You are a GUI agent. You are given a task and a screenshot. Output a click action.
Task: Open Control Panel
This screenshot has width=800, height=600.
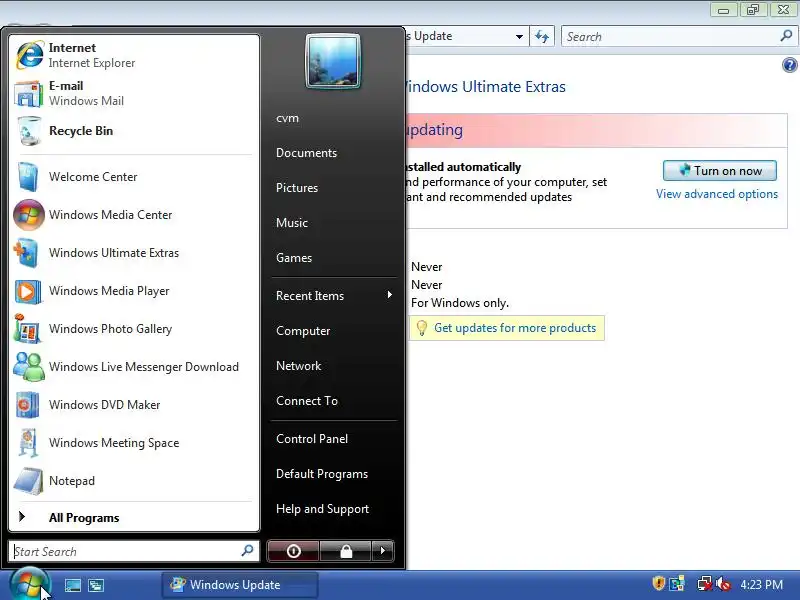pos(312,439)
